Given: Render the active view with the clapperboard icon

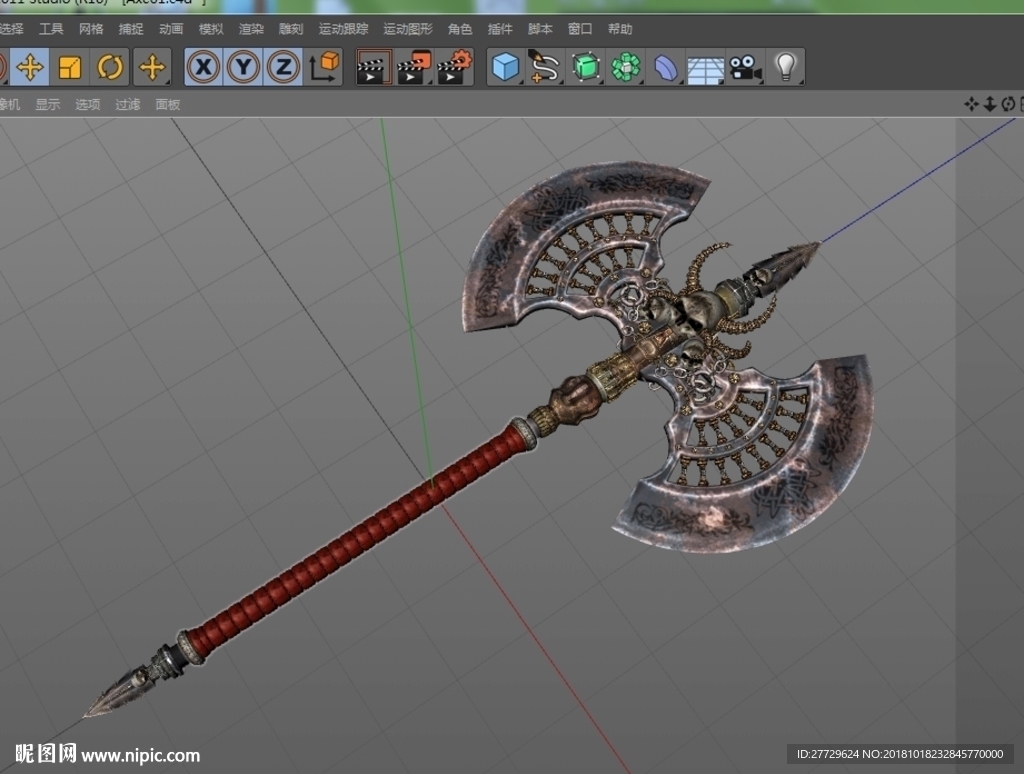Looking at the screenshot, I should tap(374, 67).
